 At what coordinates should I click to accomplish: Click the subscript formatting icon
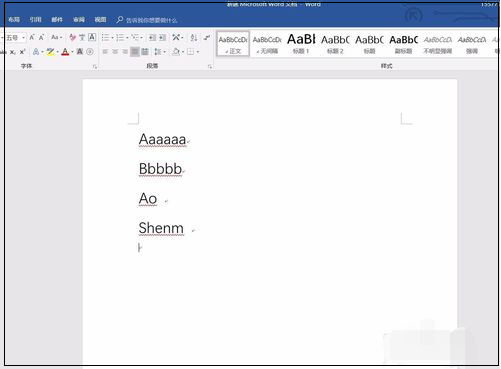13,52
